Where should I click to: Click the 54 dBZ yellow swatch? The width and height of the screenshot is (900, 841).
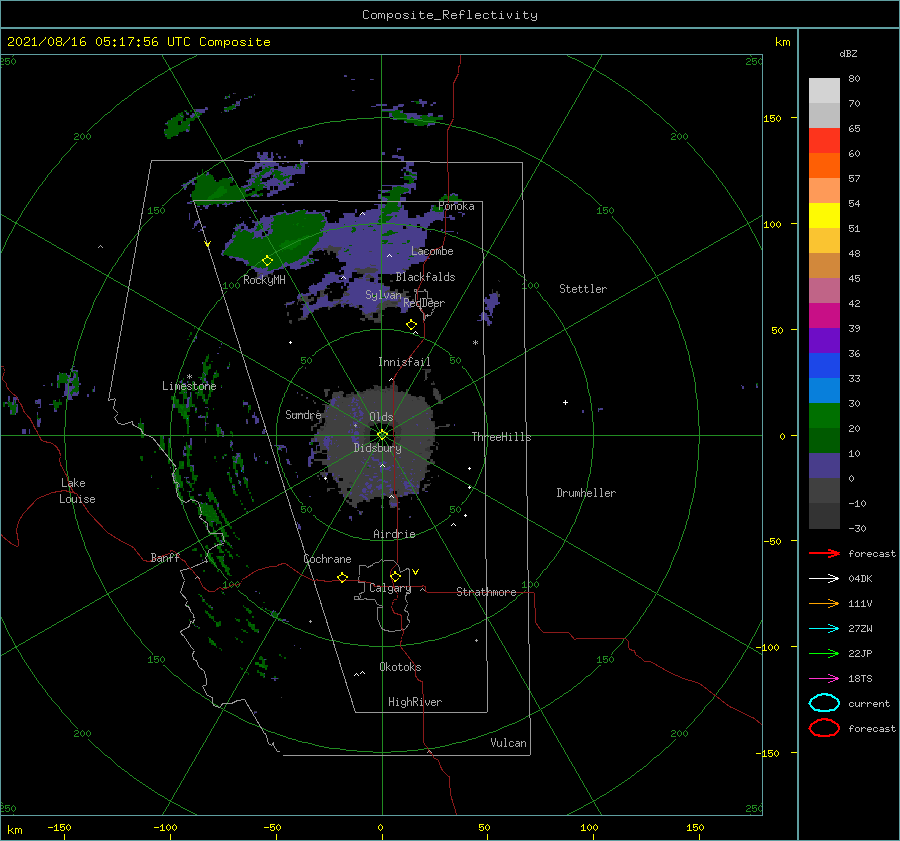click(824, 215)
